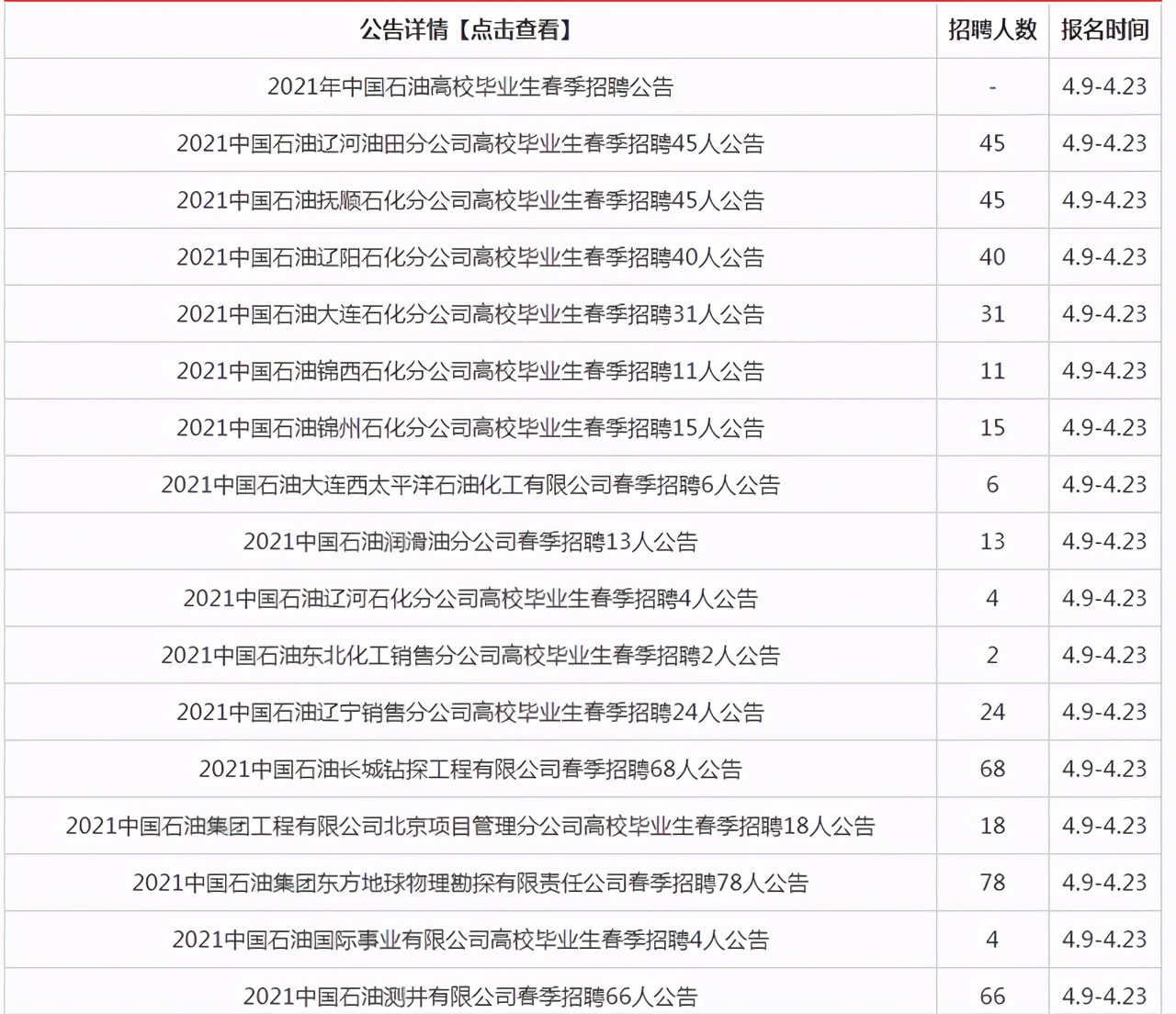The image size is (1176, 1014).
Task: Select 4.9-4.23 date in 北京项目管理 row
Action: point(1105,827)
